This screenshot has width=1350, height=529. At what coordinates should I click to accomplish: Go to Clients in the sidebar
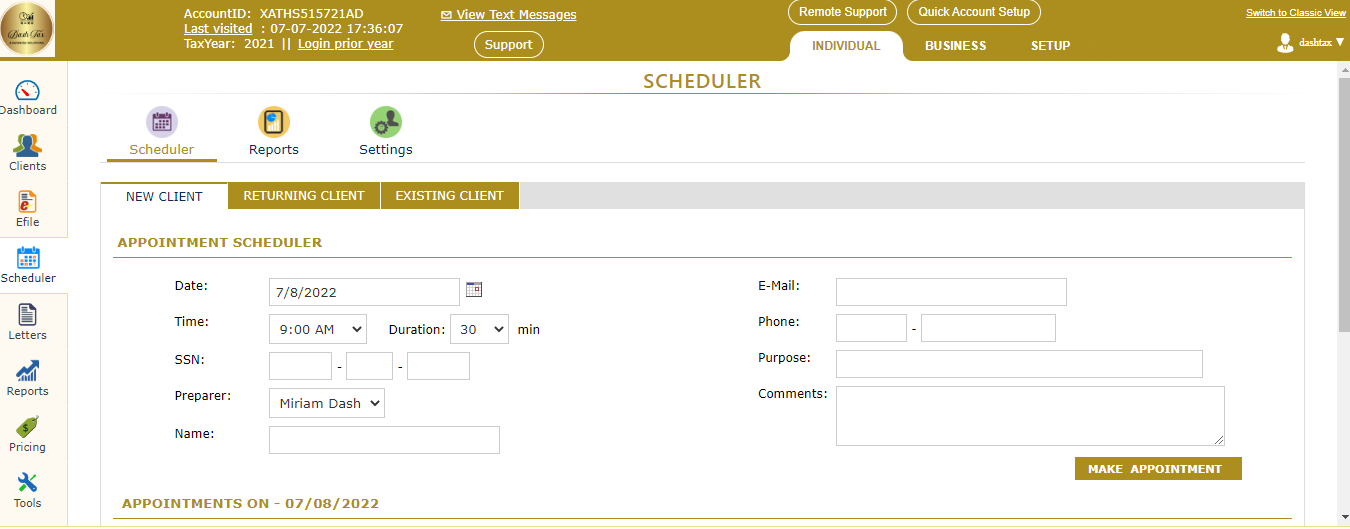point(28,147)
